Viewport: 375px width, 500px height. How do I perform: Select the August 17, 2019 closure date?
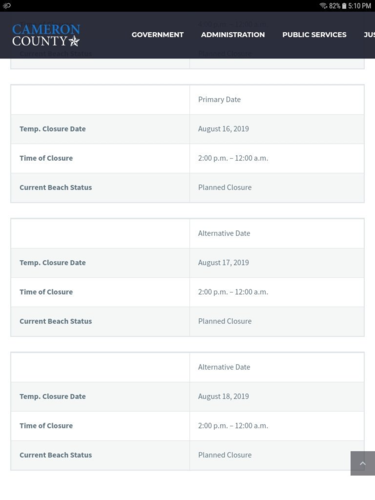click(223, 263)
